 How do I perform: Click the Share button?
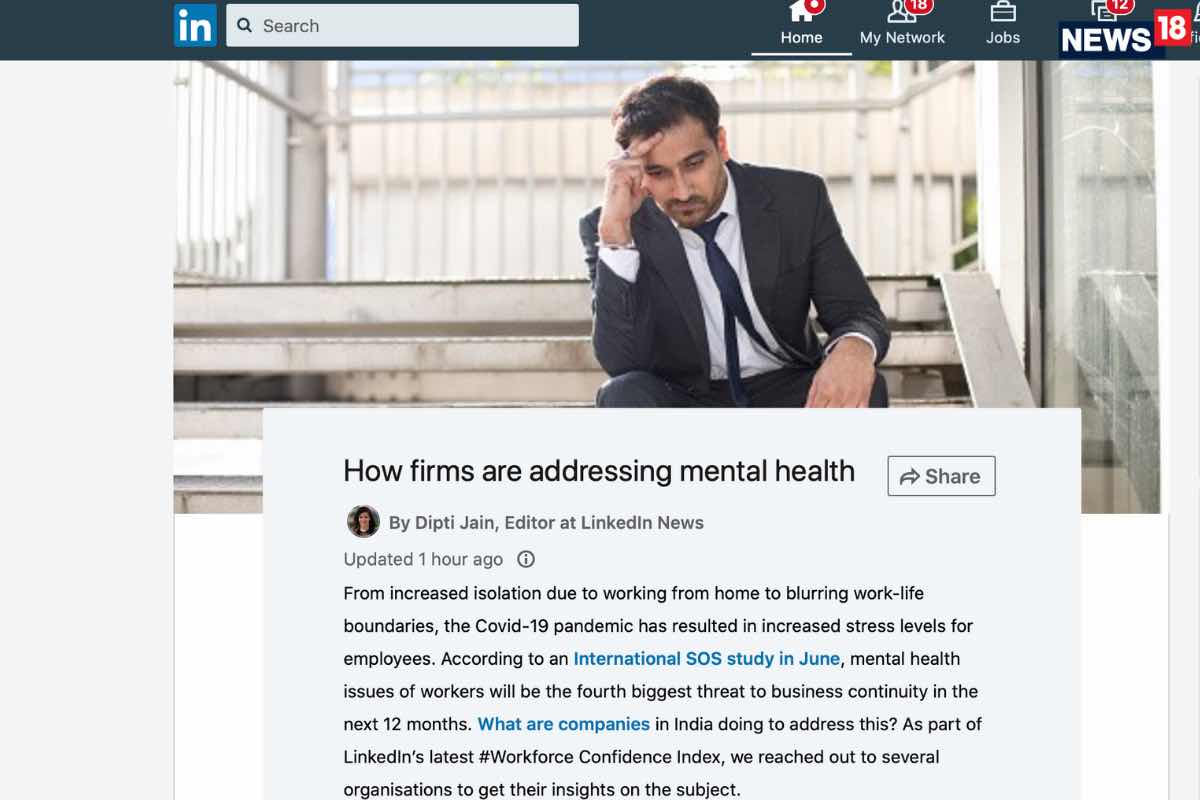coord(941,476)
